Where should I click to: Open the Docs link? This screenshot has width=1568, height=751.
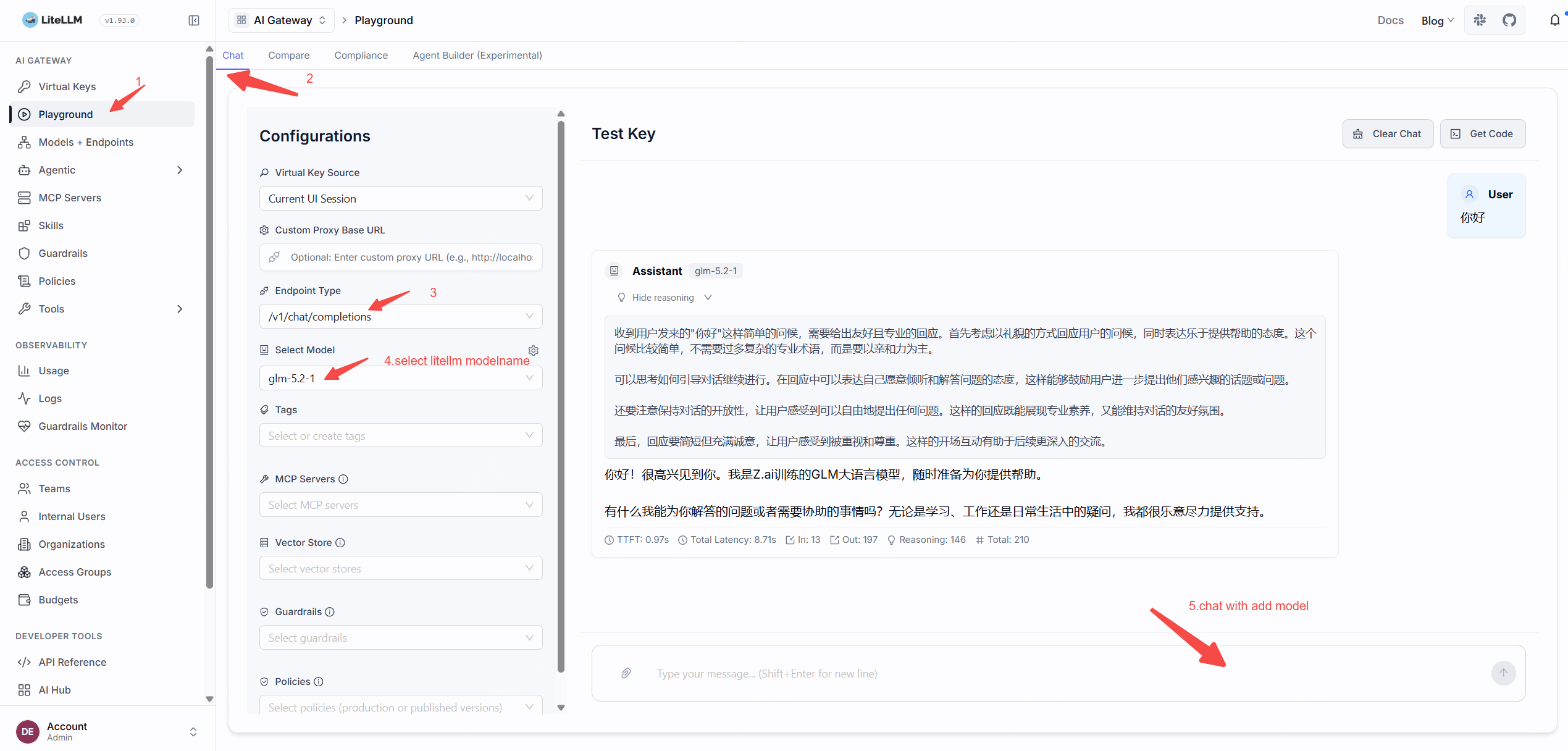1390,20
